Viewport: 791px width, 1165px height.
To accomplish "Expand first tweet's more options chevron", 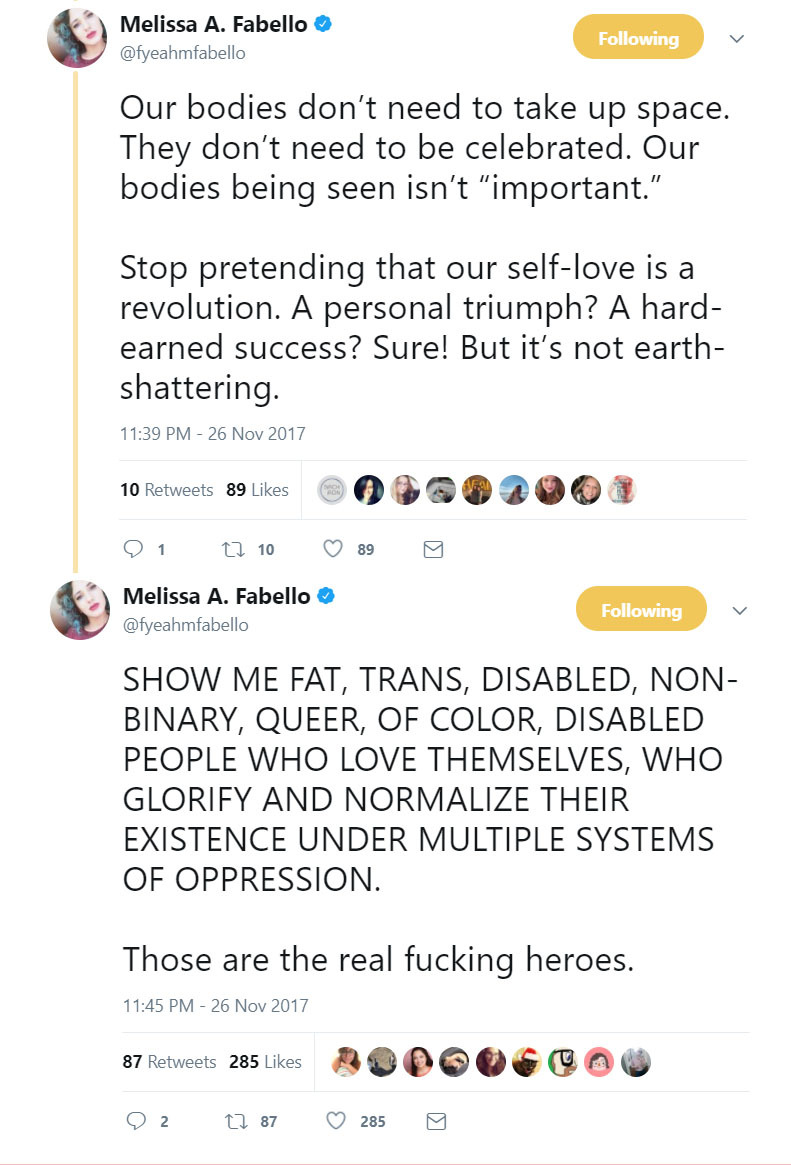I will pyautogui.click(x=737, y=39).
